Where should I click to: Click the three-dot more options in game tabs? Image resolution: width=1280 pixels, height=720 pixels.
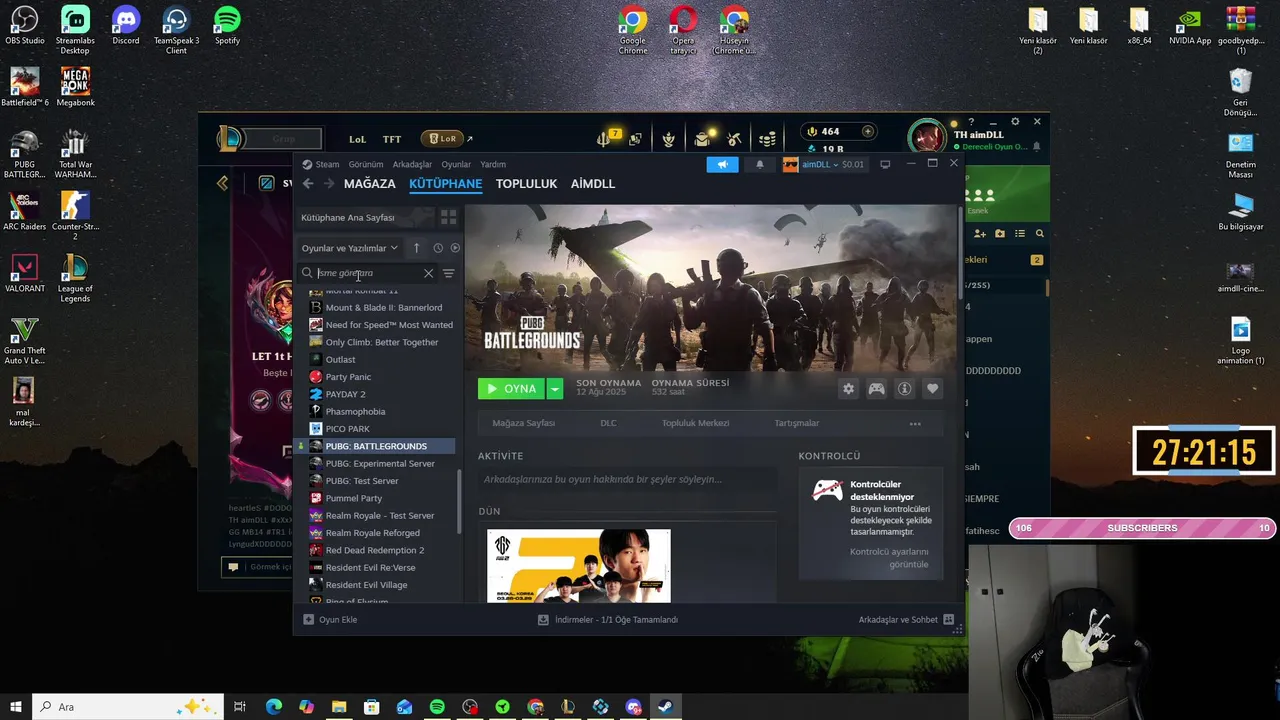click(915, 424)
